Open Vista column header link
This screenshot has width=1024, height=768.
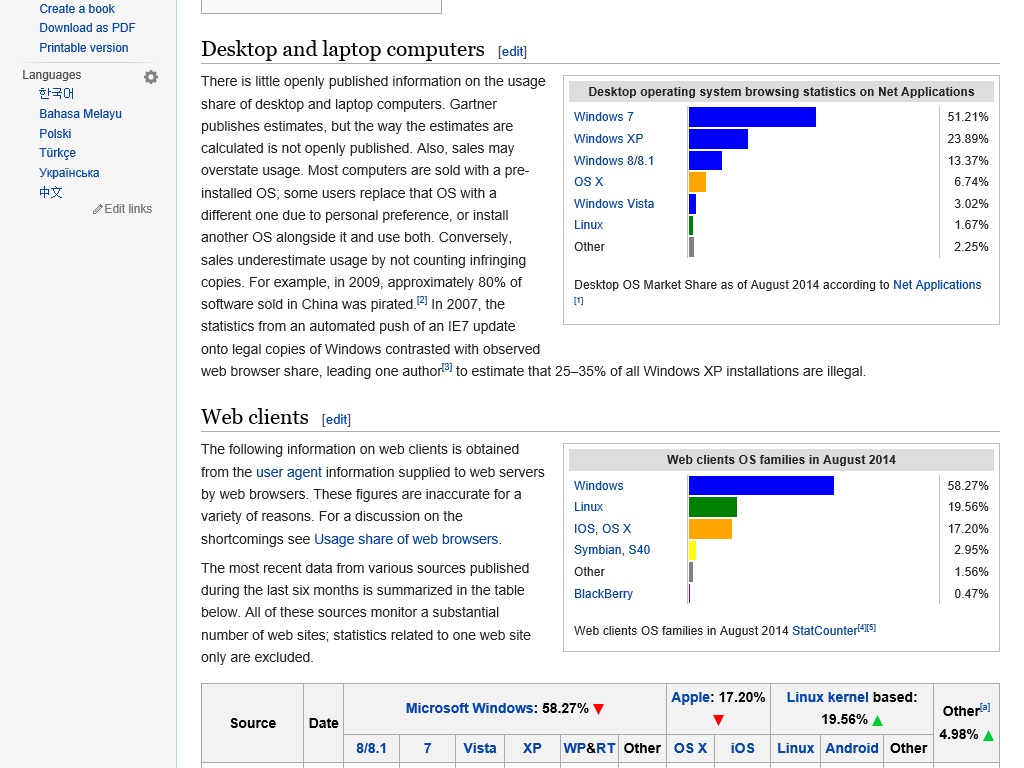pos(480,748)
